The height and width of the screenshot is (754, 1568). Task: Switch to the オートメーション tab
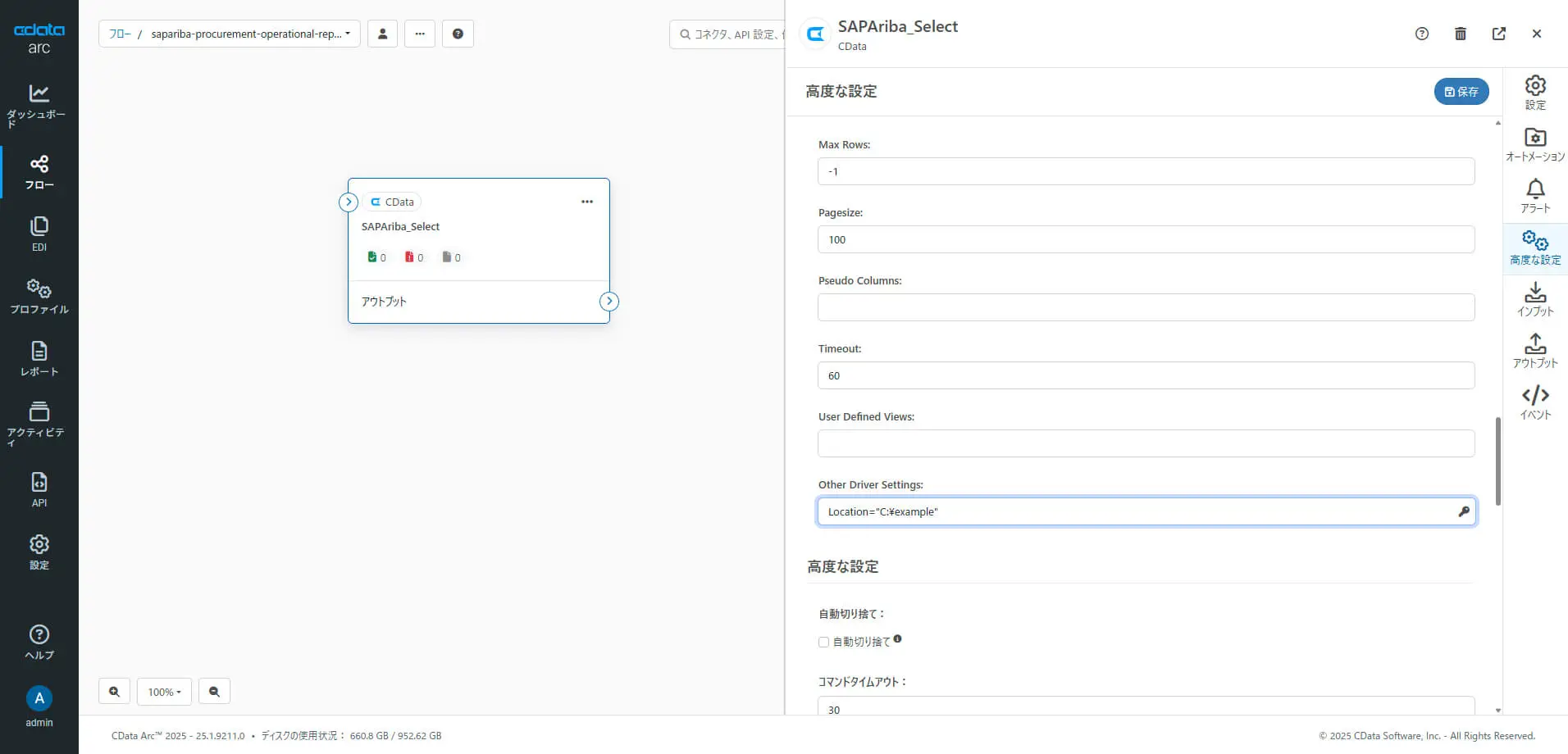[1534, 144]
